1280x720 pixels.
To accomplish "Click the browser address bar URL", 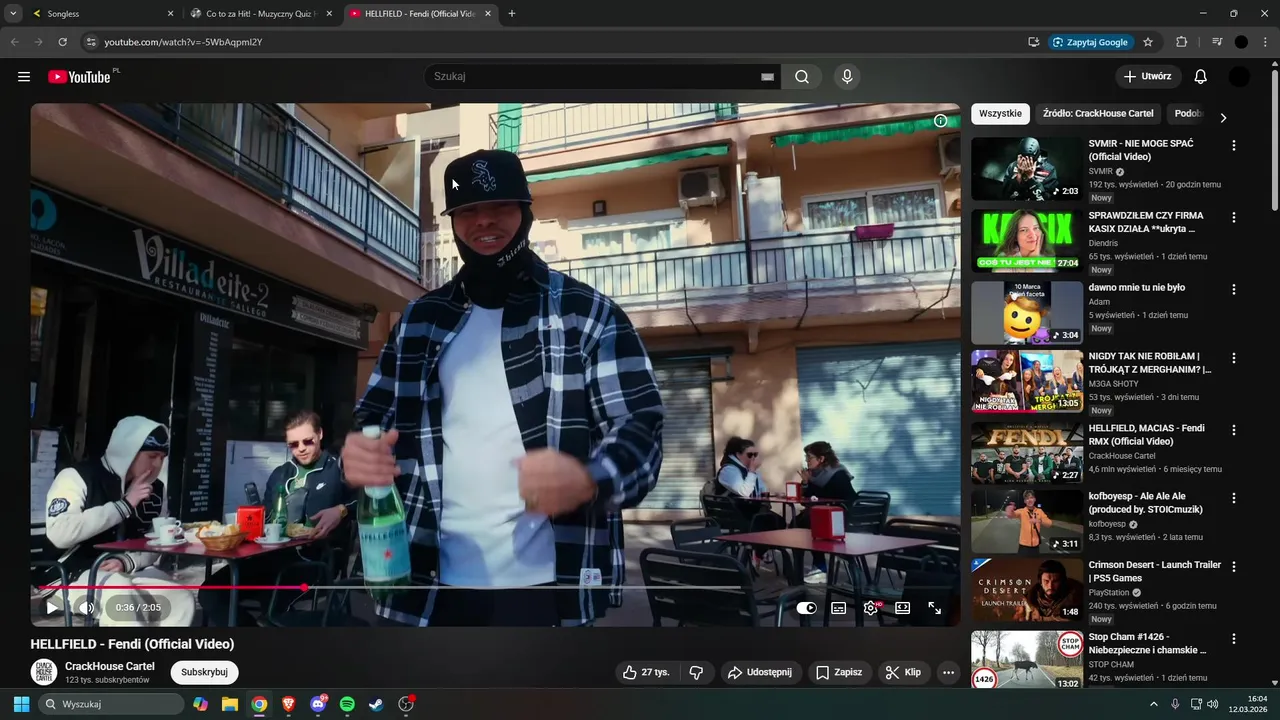I will [183, 42].
